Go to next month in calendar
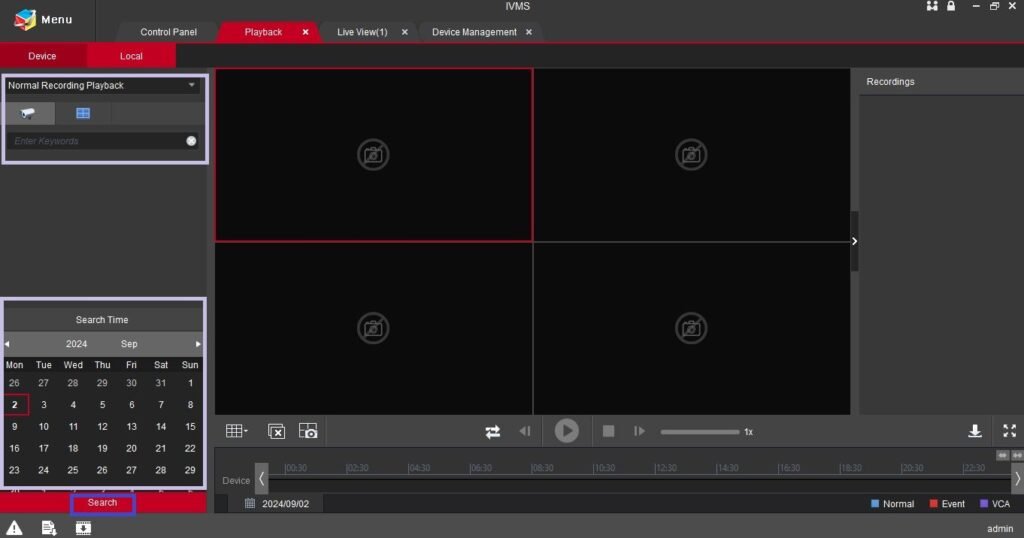Screen dimensions: 1024x538 coord(198,343)
